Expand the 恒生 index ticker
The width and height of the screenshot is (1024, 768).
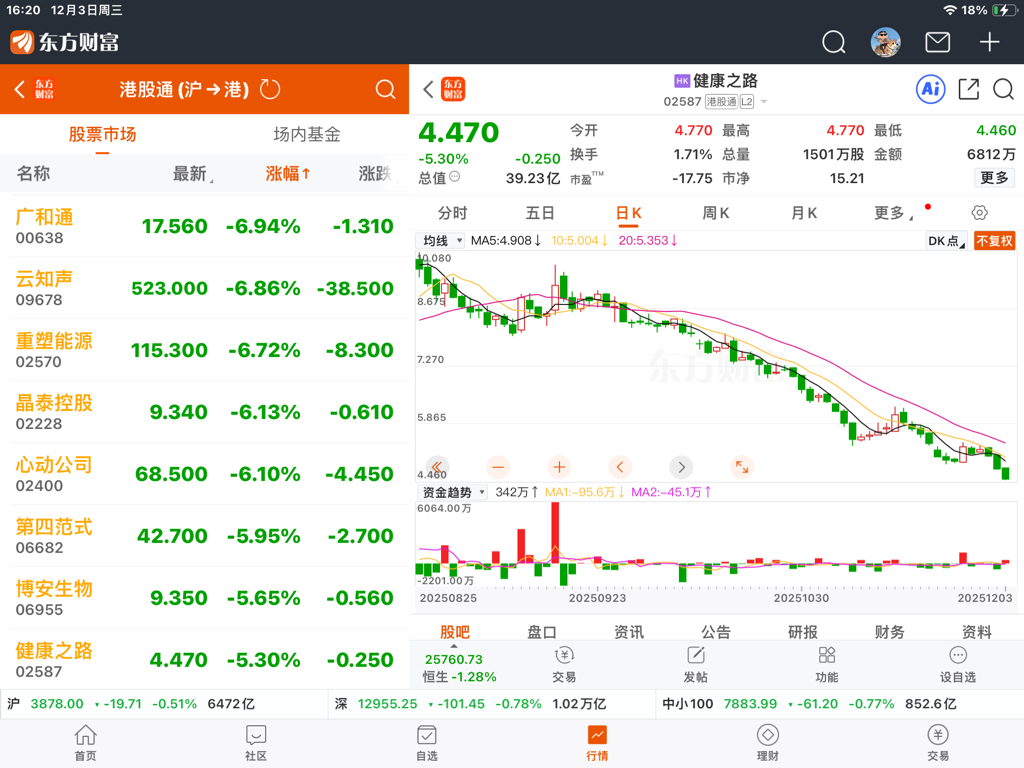click(x=460, y=667)
